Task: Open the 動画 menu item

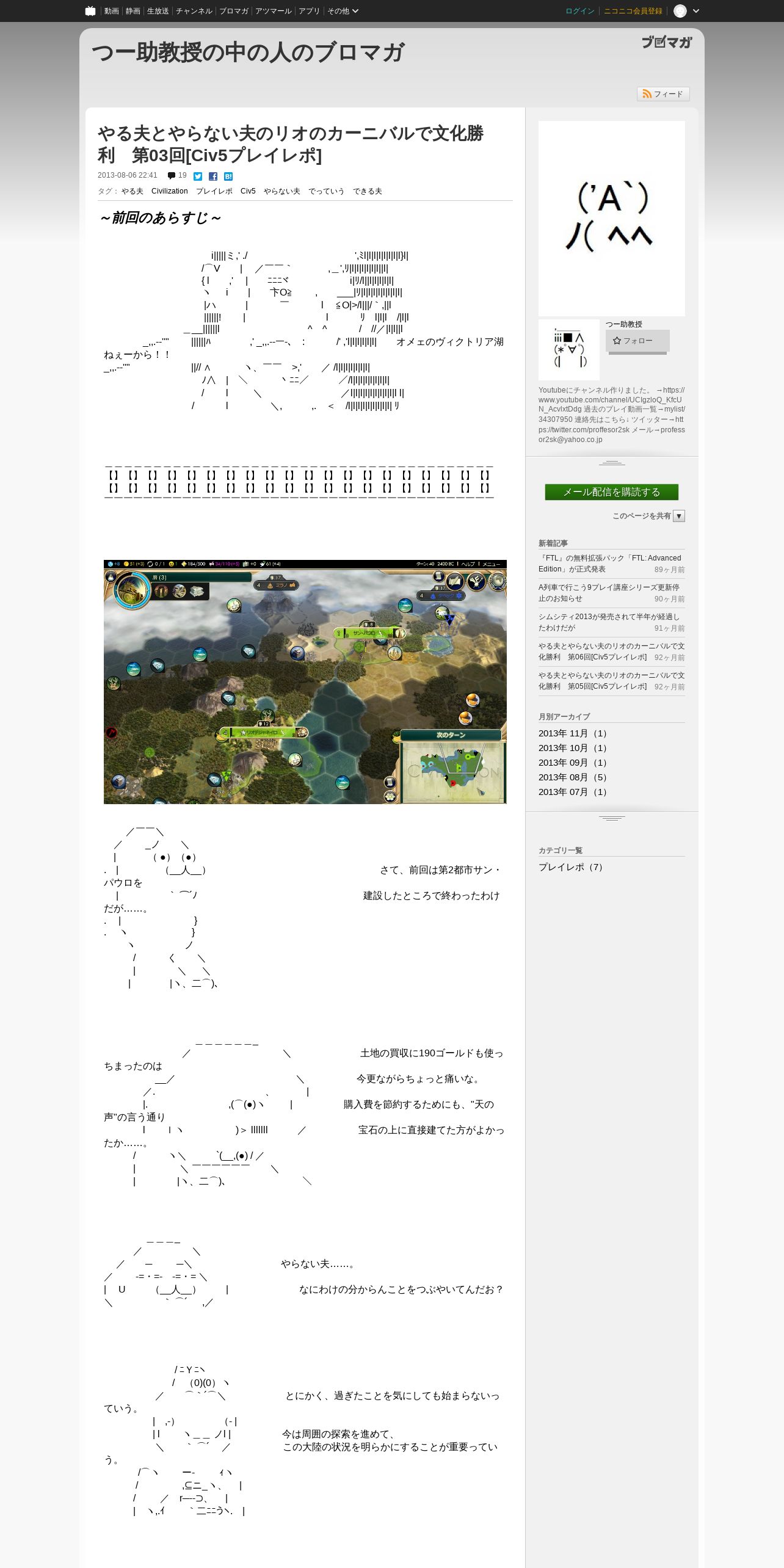Action: [x=111, y=11]
